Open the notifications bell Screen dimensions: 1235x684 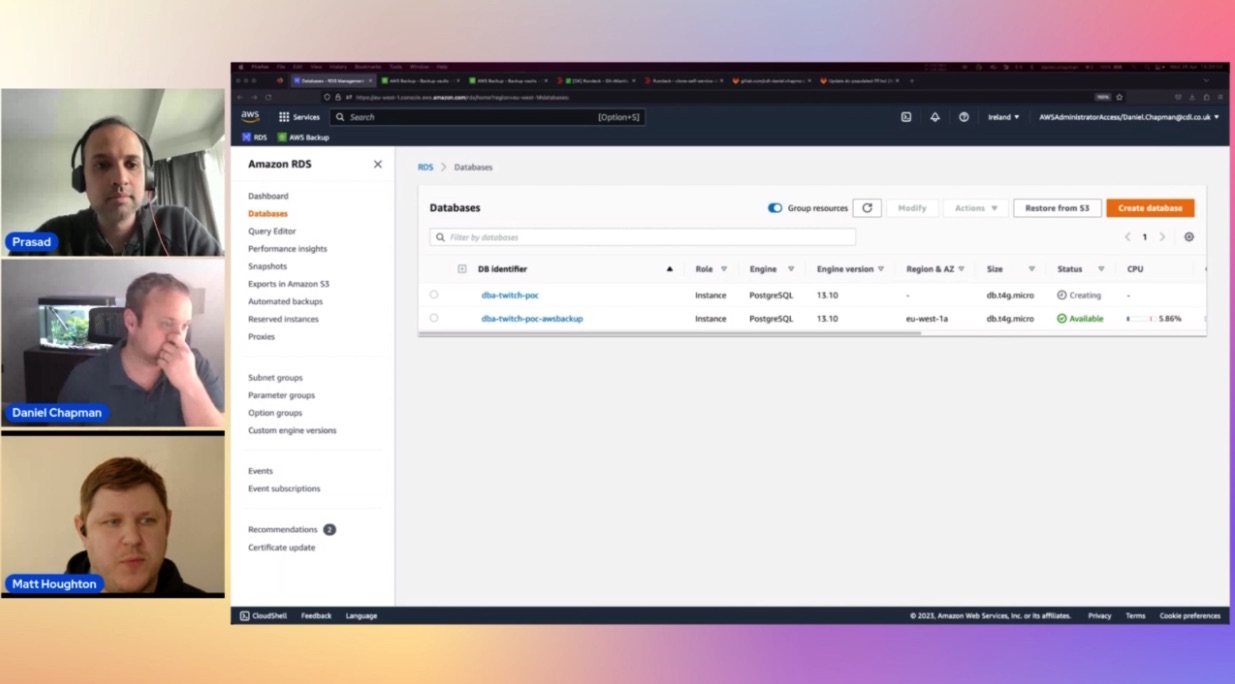(935, 117)
